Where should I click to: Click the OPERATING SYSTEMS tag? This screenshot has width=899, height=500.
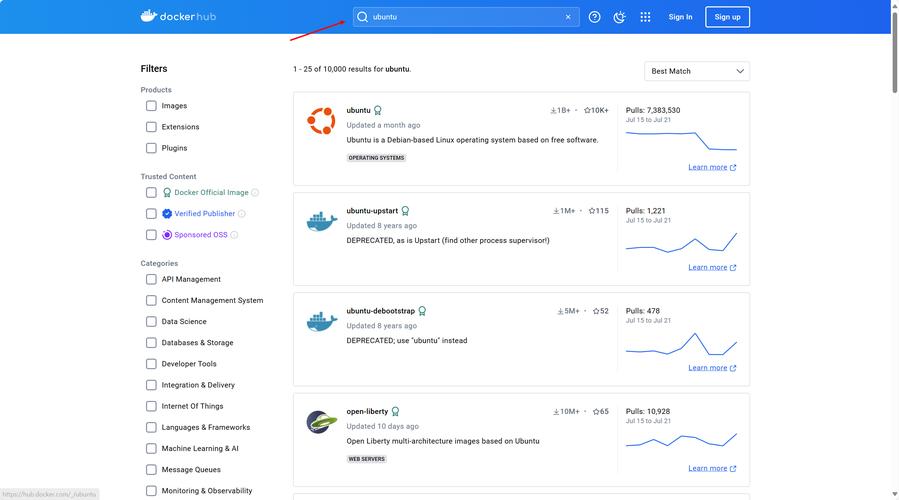[x=376, y=158]
